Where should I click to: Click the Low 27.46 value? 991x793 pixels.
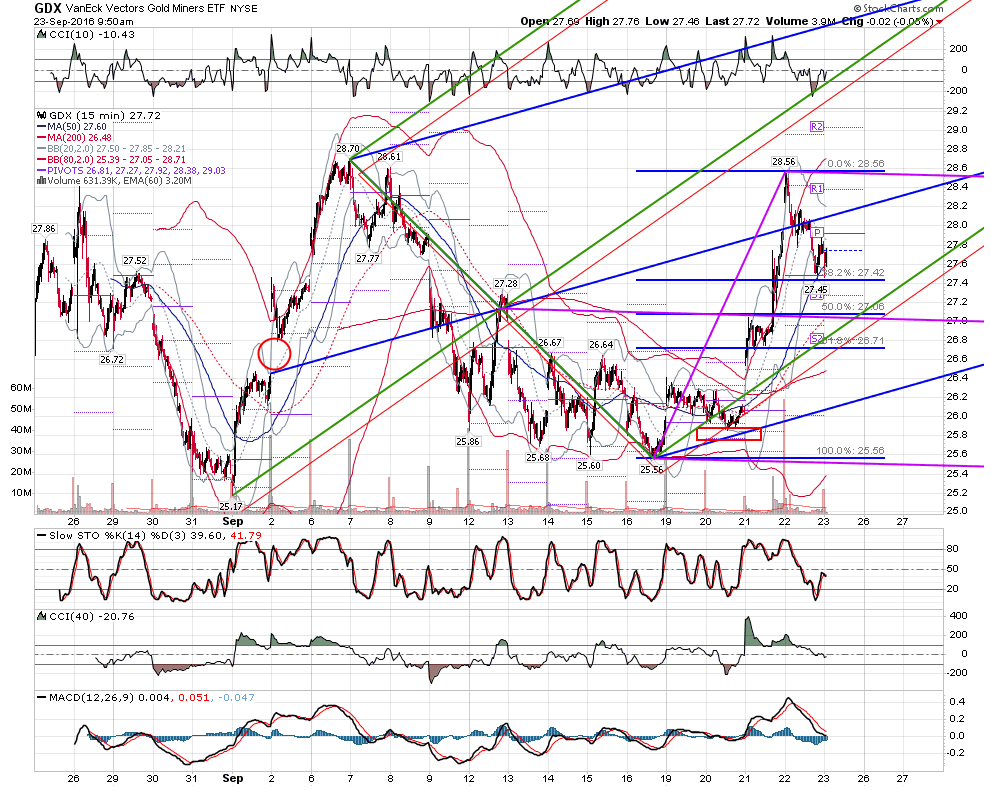pos(672,21)
